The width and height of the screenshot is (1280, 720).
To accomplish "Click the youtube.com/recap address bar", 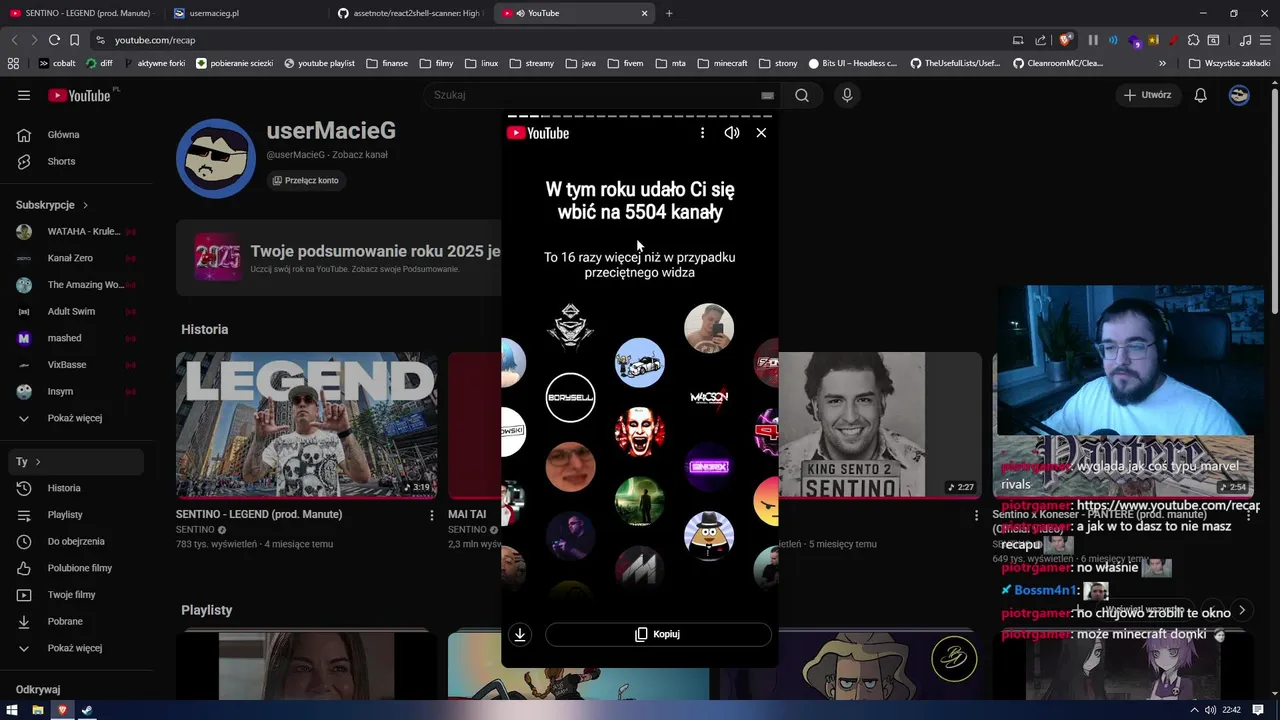I will 155,40.
